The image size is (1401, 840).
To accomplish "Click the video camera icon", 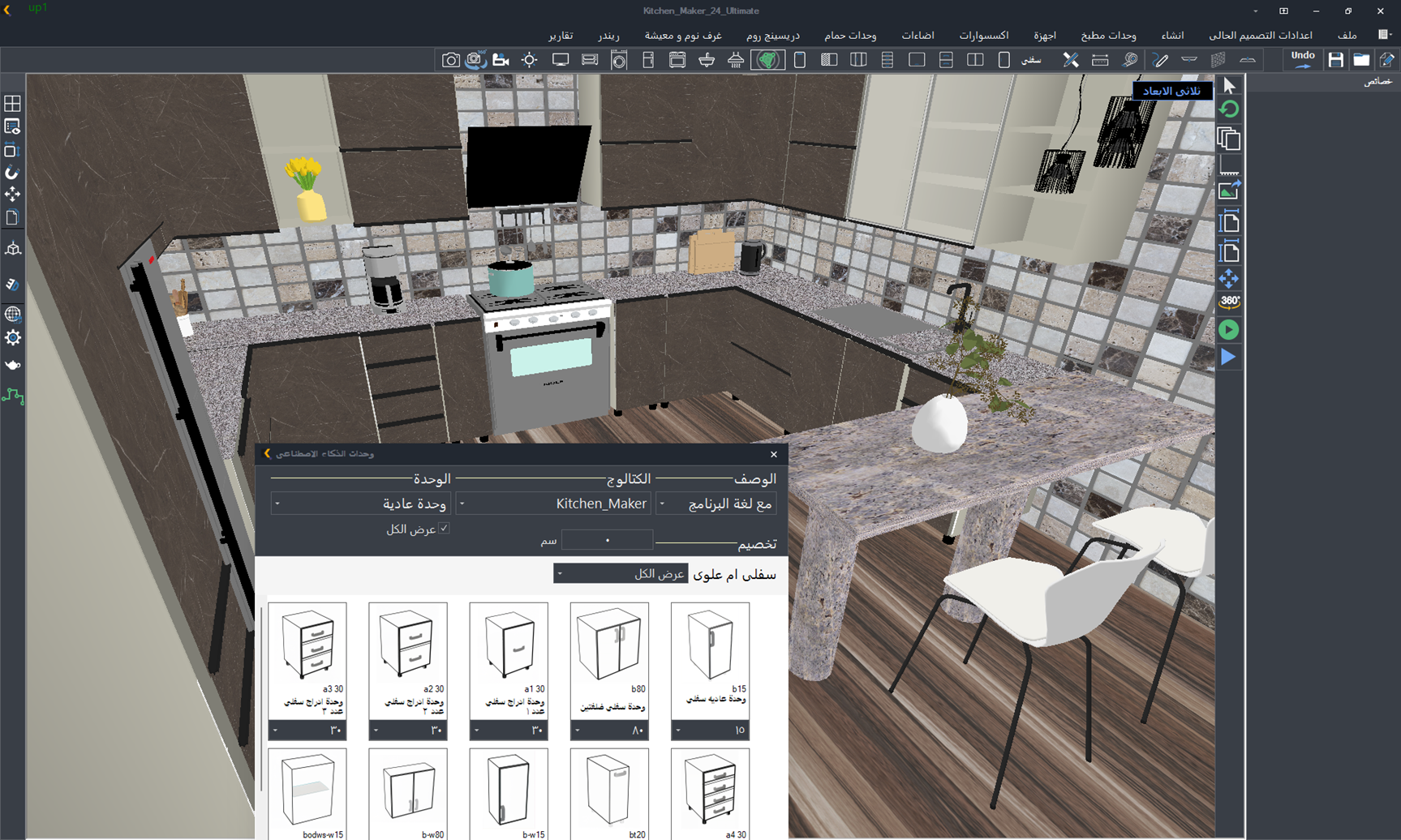I will pyautogui.click(x=501, y=60).
